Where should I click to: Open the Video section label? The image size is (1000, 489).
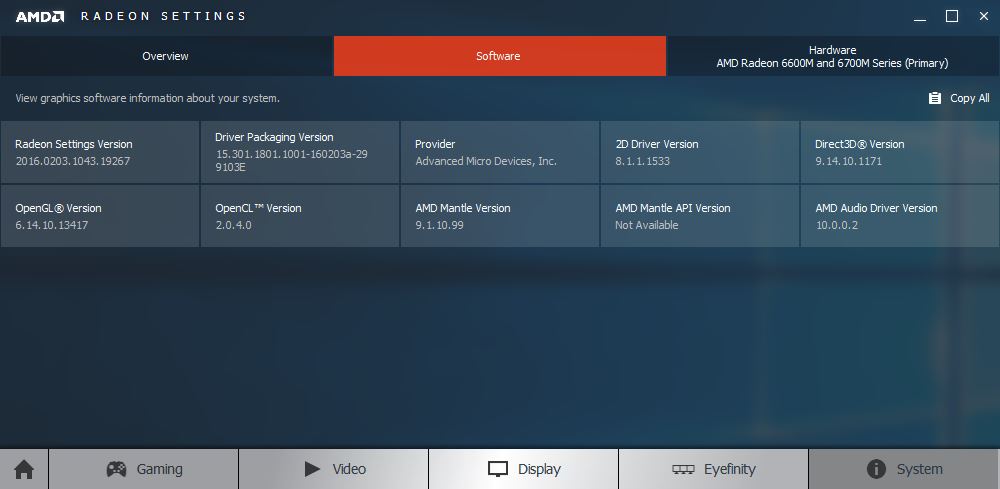349,469
